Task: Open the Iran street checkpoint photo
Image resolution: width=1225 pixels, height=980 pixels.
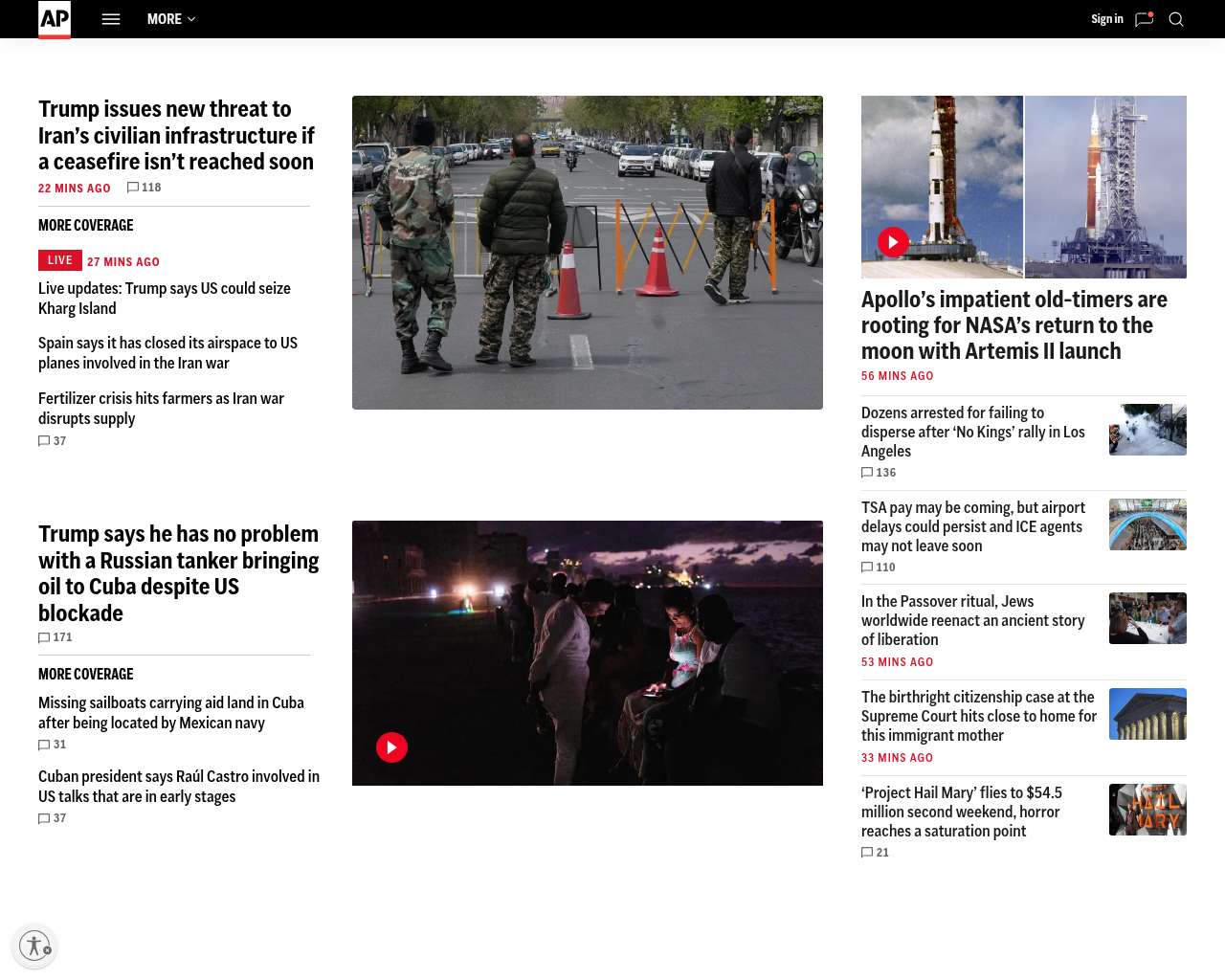Action: pyautogui.click(x=588, y=253)
